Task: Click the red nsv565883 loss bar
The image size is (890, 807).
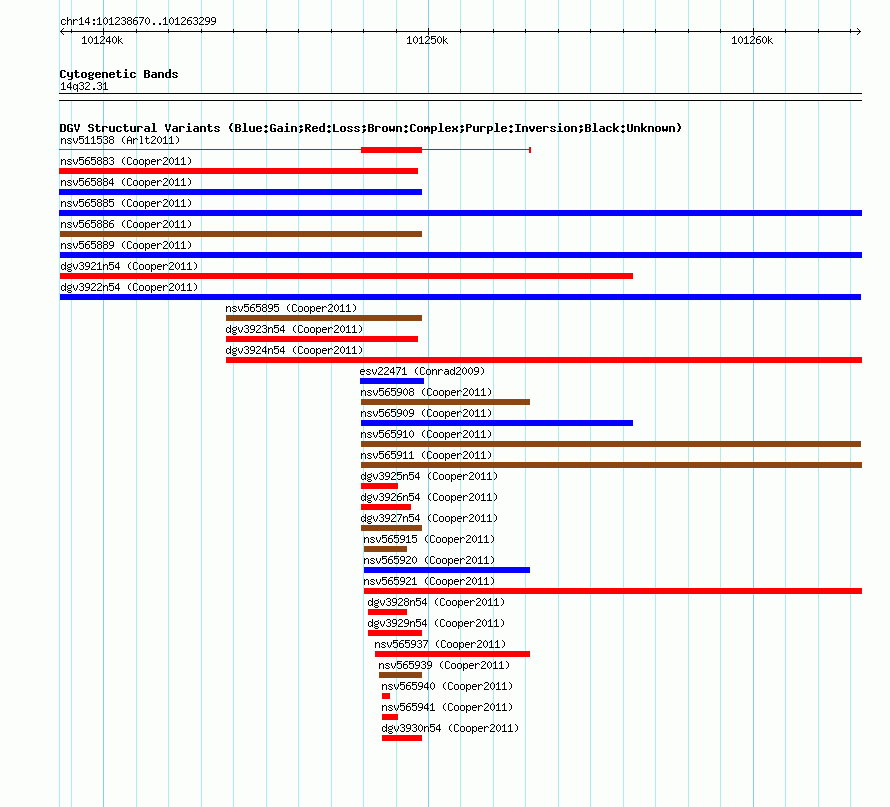Action: pyautogui.click(x=238, y=171)
